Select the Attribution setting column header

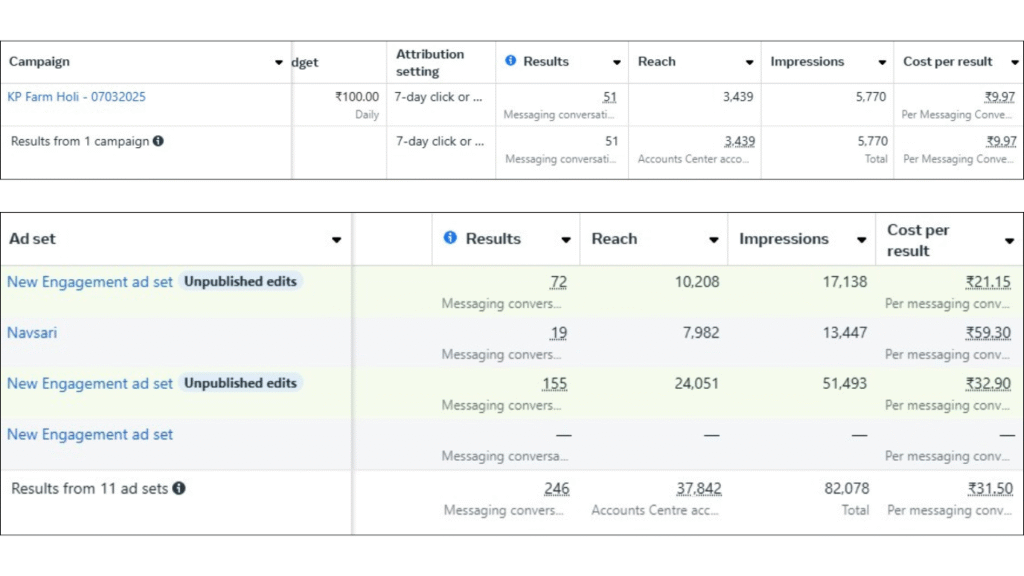point(430,62)
